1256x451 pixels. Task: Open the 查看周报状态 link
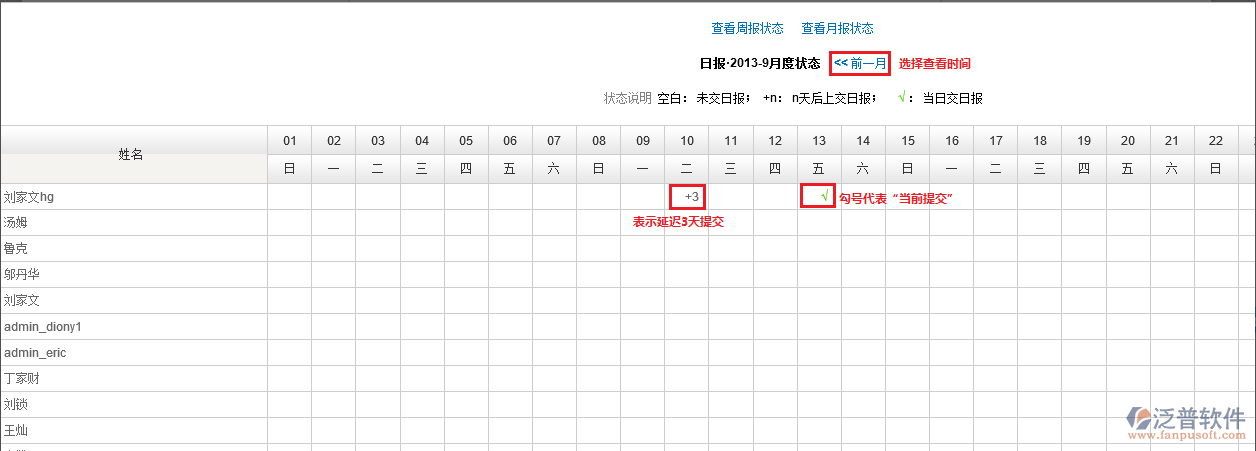[747, 28]
